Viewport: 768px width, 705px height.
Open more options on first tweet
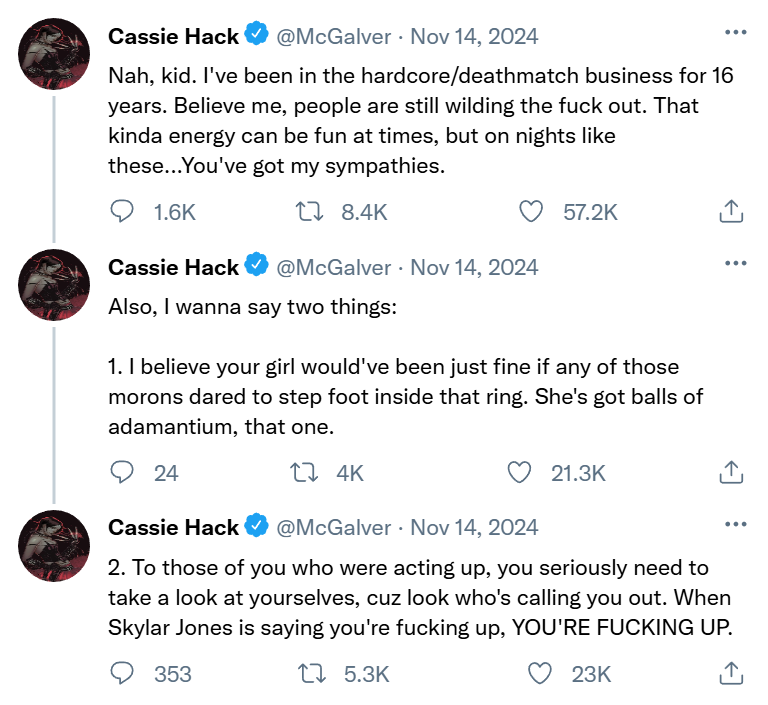click(x=735, y=33)
